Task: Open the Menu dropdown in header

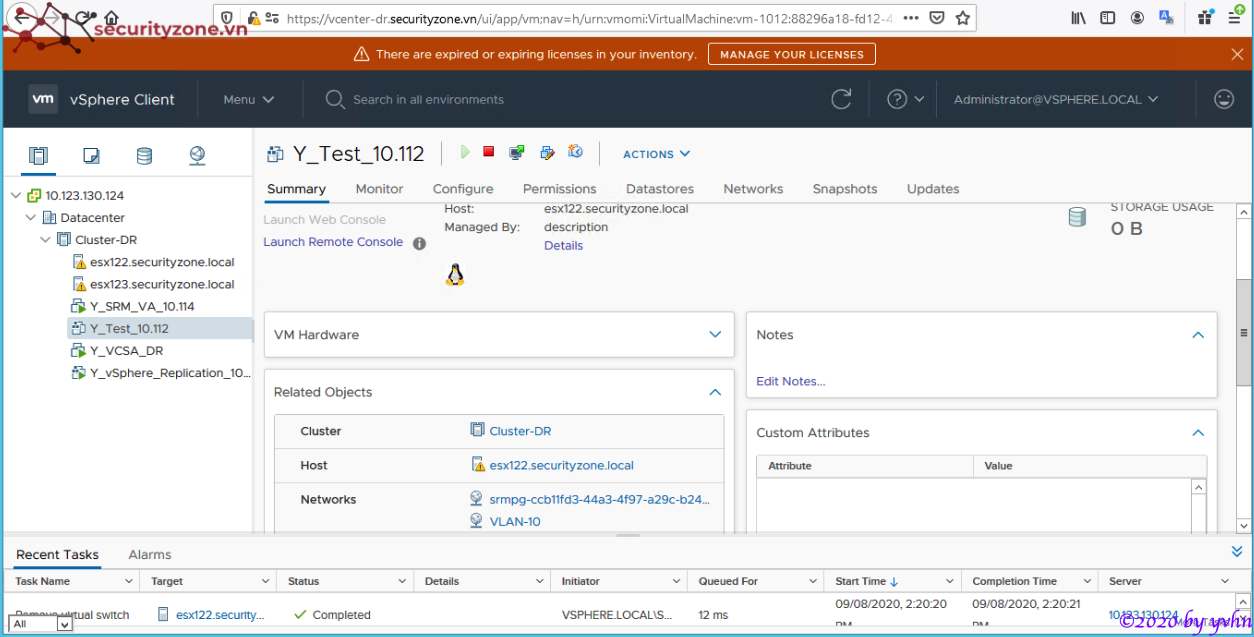Action: pyautogui.click(x=249, y=99)
